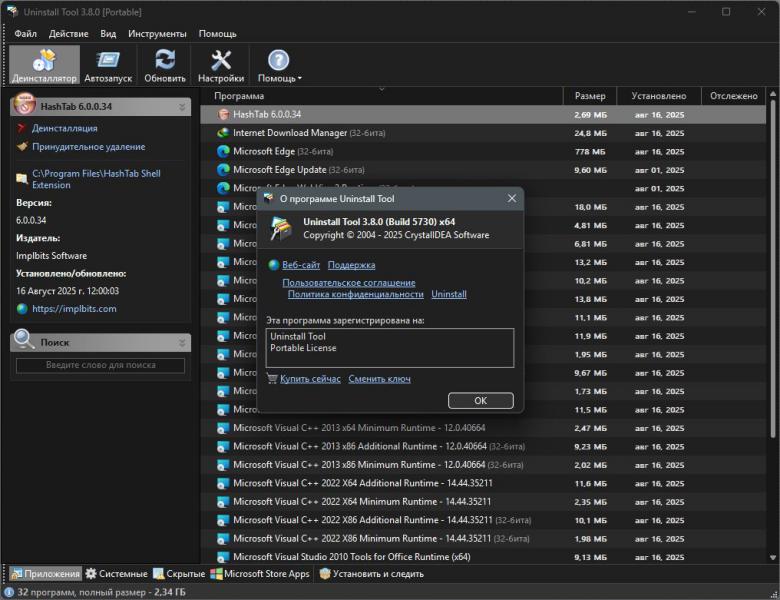
Task: Click the globe icon beside Веб-сайт
Action: click(273, 265)
